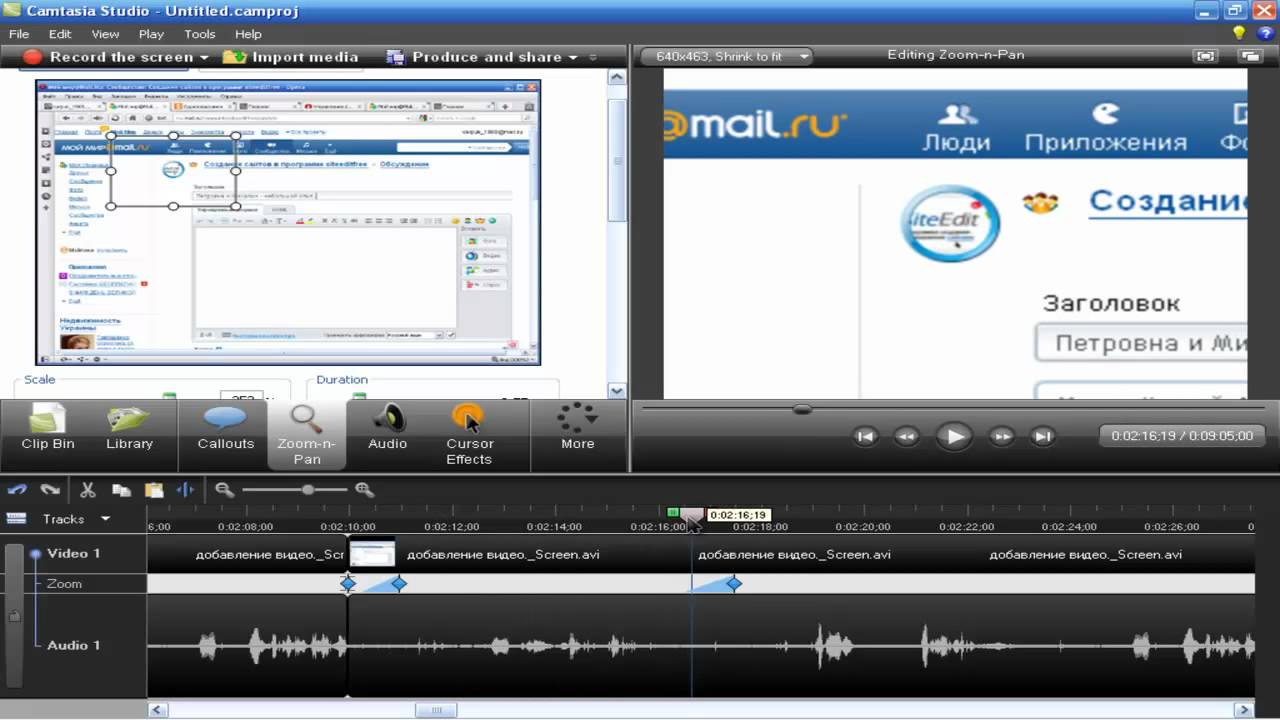Screen dimensions: 1280x720
Task: Open the preview size Shrink to fit dropdown
Action: tap(727, 56)
